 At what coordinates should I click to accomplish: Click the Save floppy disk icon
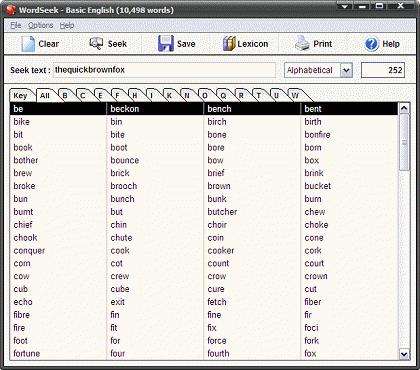click(x=166, y=44)
